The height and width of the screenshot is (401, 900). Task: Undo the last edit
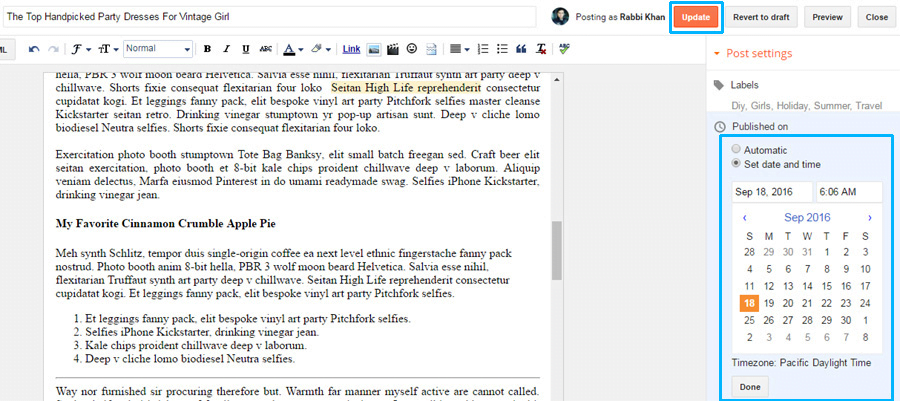(34, 49)
